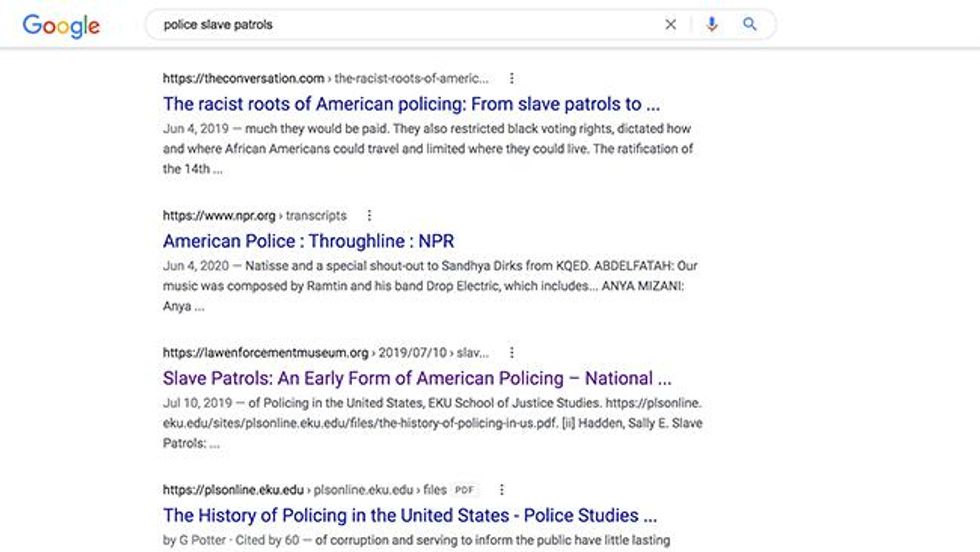Click the PDF badge on eku.edu result

(x=464, y=489)
